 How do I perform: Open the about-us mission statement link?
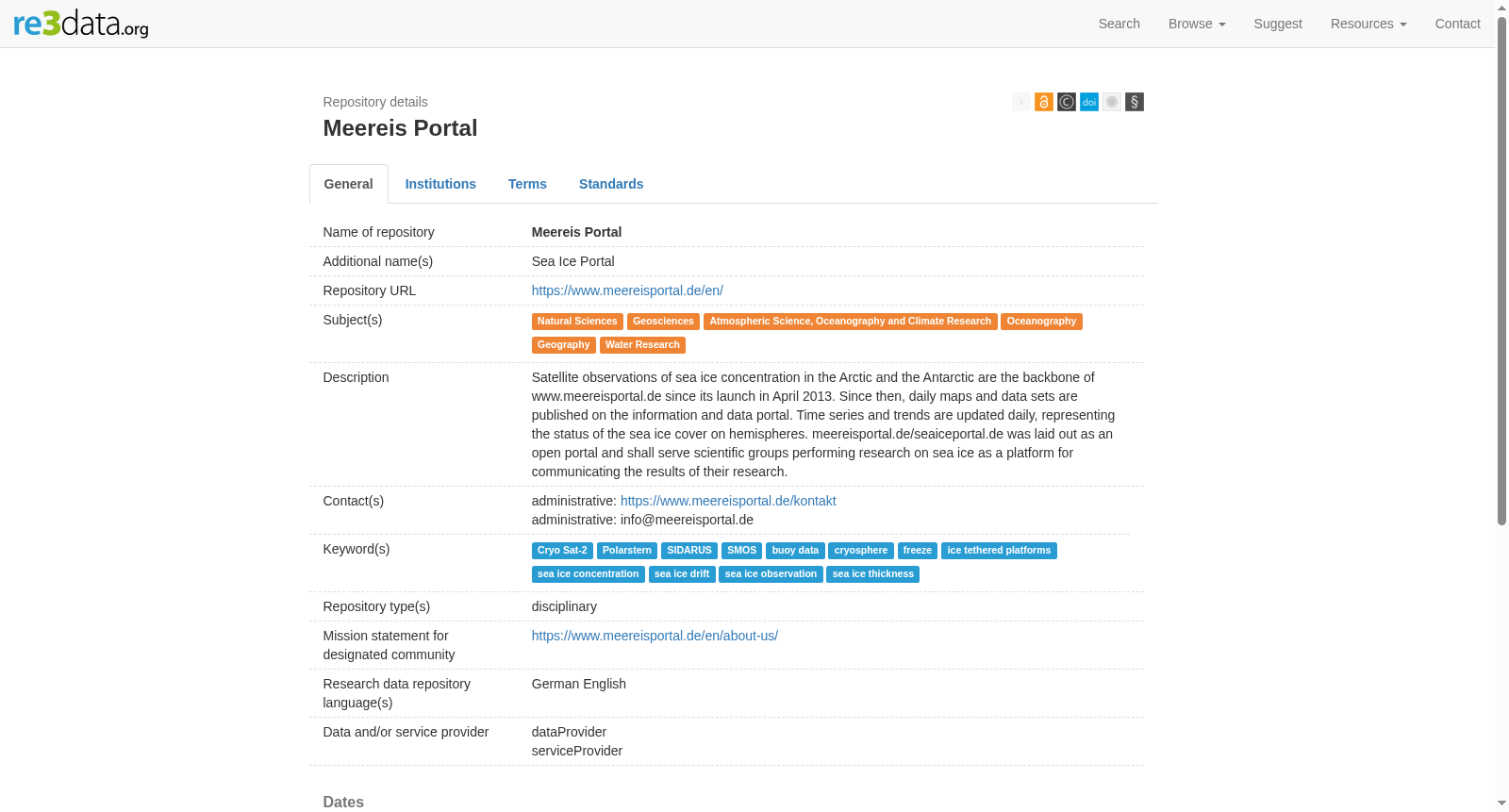(655, 636)
